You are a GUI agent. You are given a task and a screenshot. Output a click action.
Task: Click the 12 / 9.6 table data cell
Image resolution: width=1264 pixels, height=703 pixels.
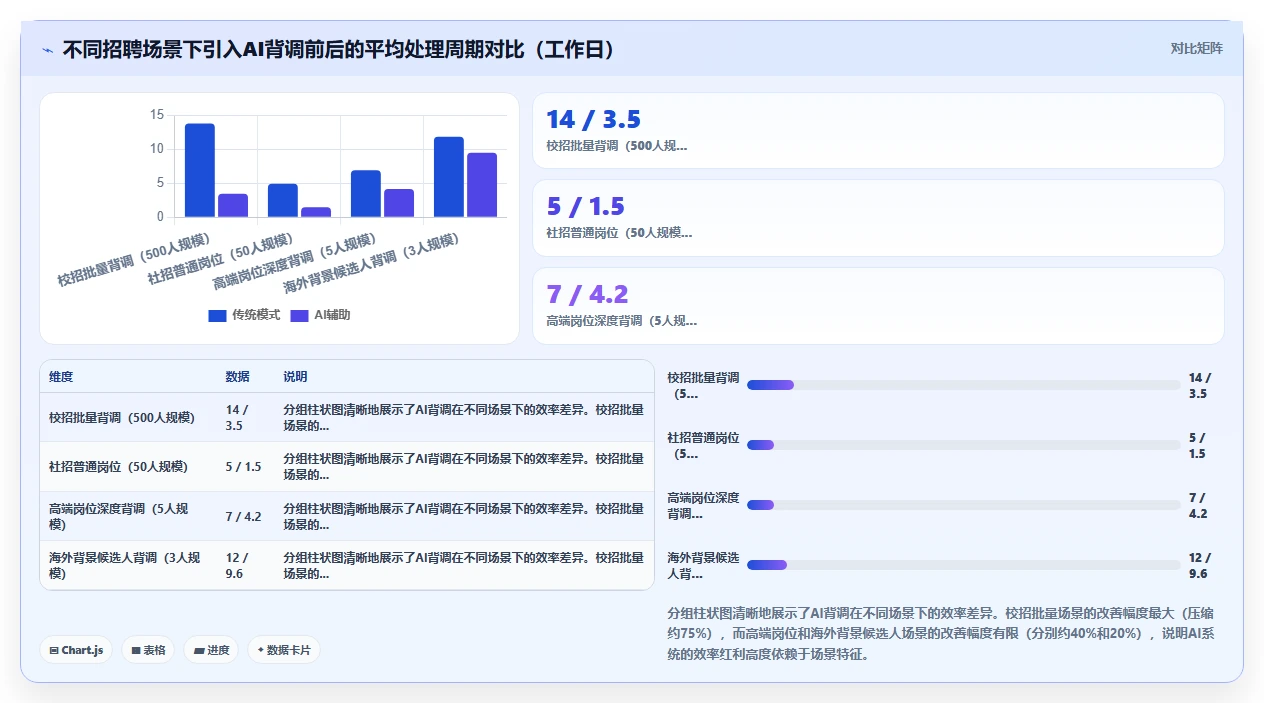[246, 566]
